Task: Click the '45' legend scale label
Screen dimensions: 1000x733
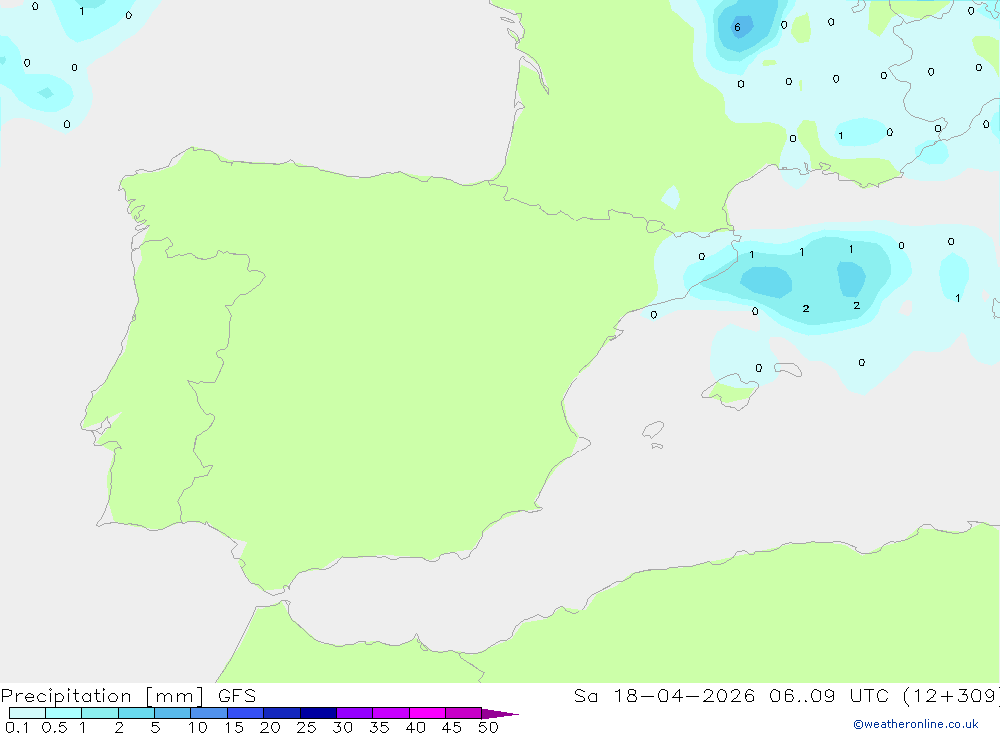Action: point(452,727)
